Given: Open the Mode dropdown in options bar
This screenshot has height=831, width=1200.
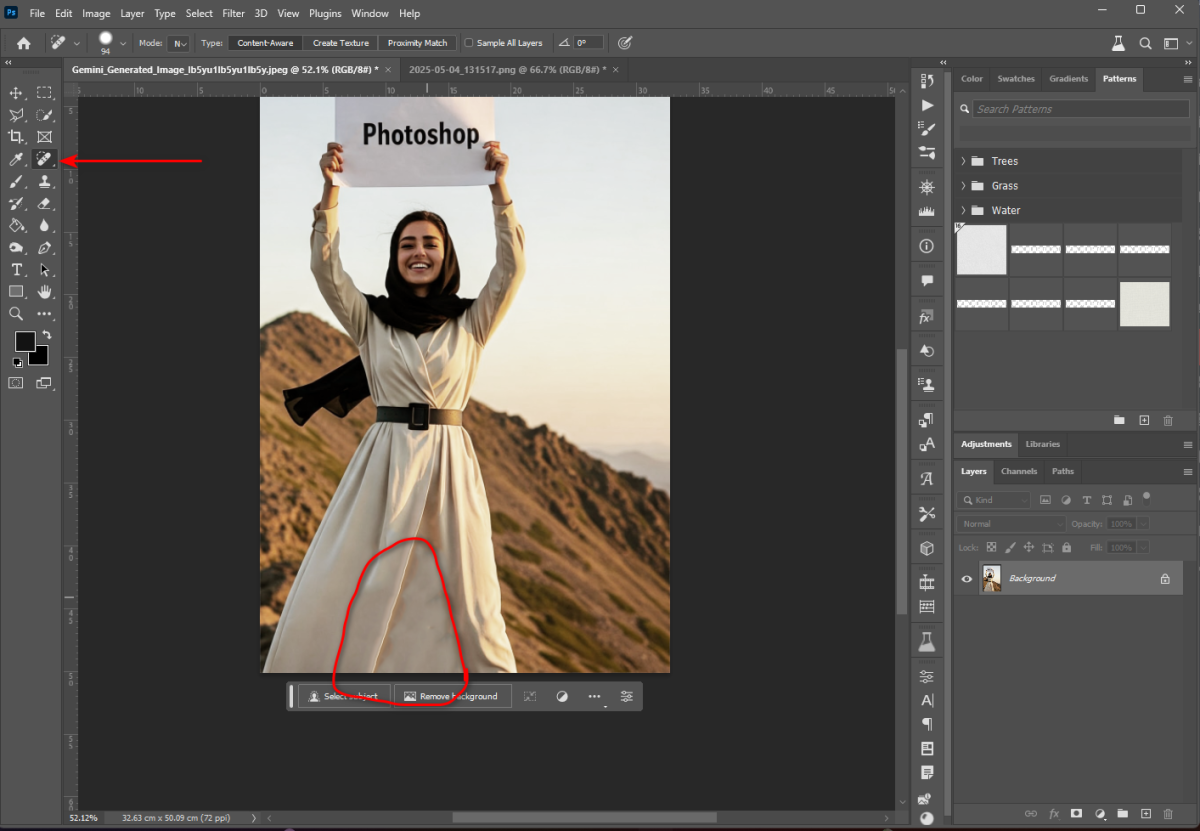Looking at the screenshot, I should 178,43.
